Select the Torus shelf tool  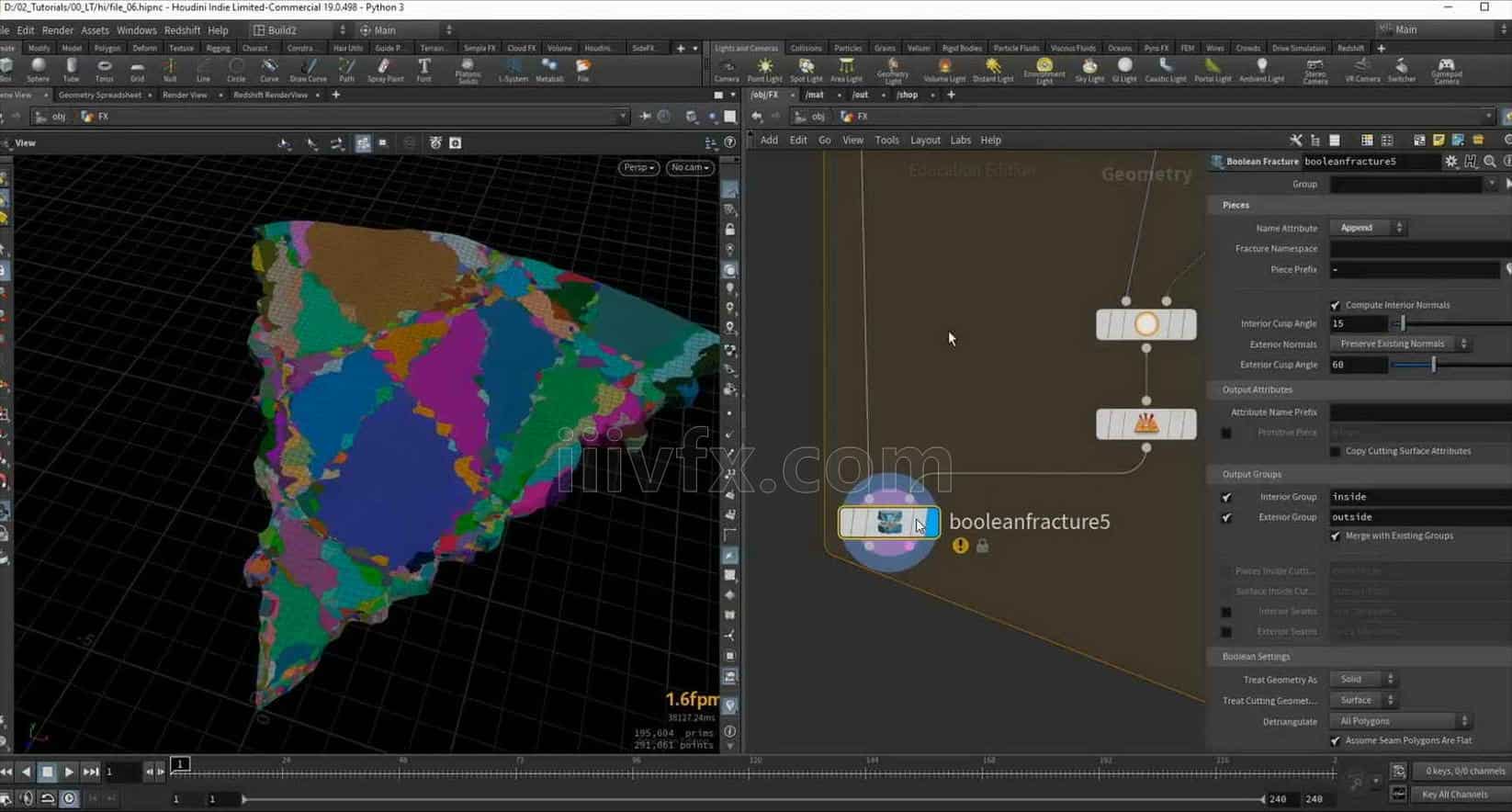[105, 70]
